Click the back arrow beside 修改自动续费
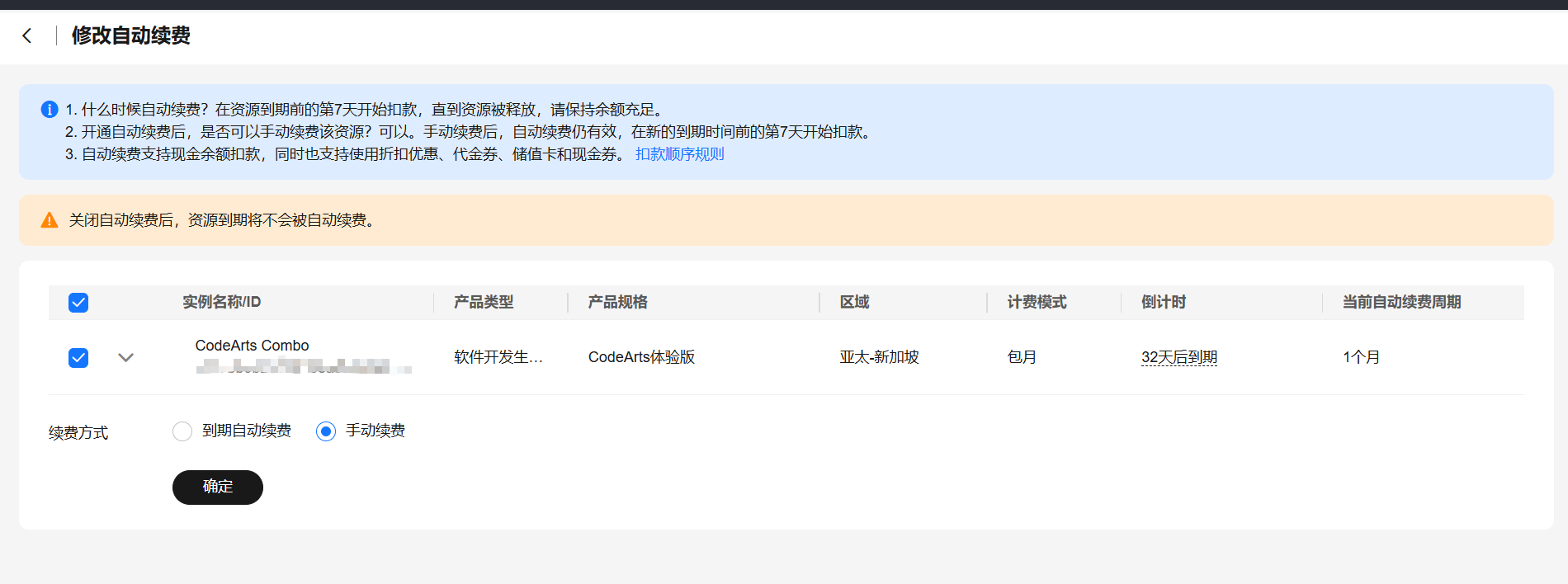This screenshot has height=584, width=1568. click(27, 35)
